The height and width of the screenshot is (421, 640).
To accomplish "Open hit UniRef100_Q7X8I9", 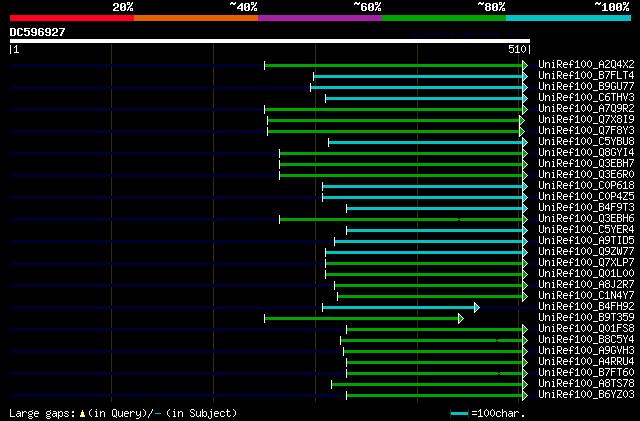I will coord(586,120).
